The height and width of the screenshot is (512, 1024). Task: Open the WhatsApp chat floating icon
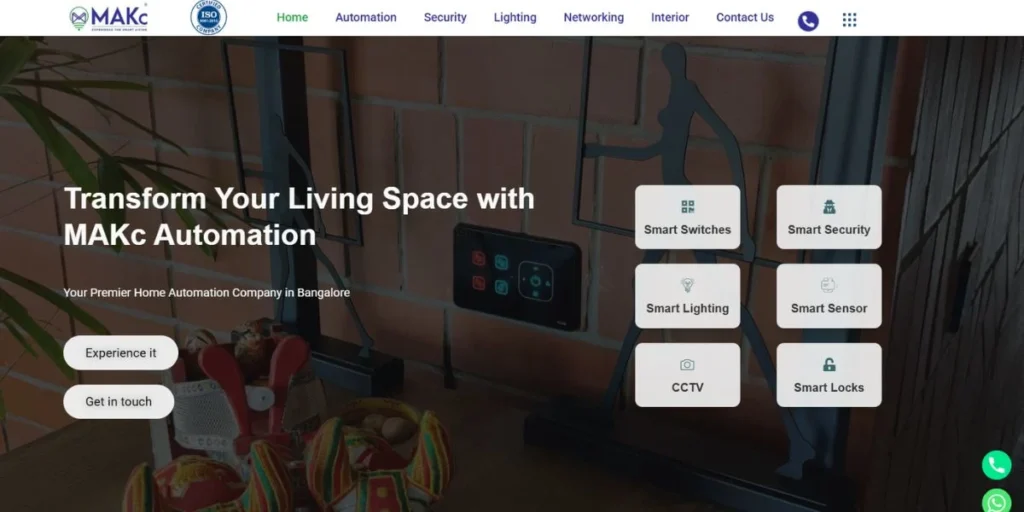997,501
